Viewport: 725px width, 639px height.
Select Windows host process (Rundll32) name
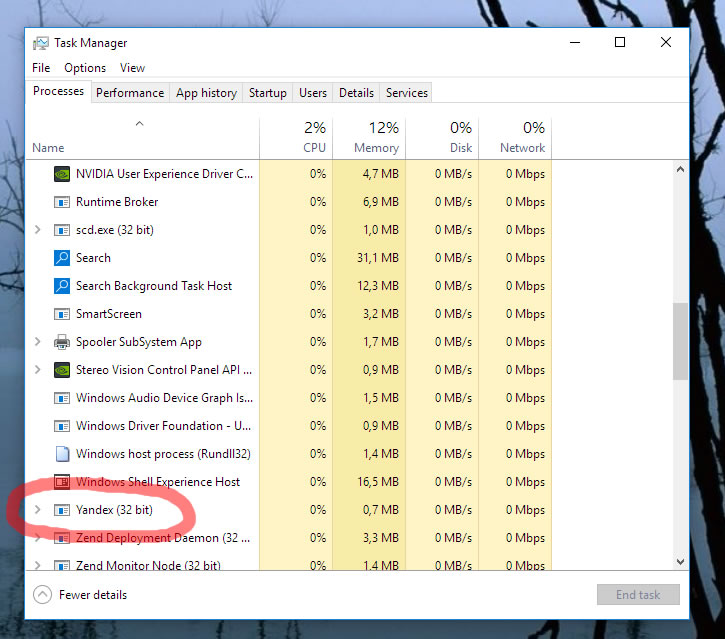pyautogui.click(x=163, y=454)
